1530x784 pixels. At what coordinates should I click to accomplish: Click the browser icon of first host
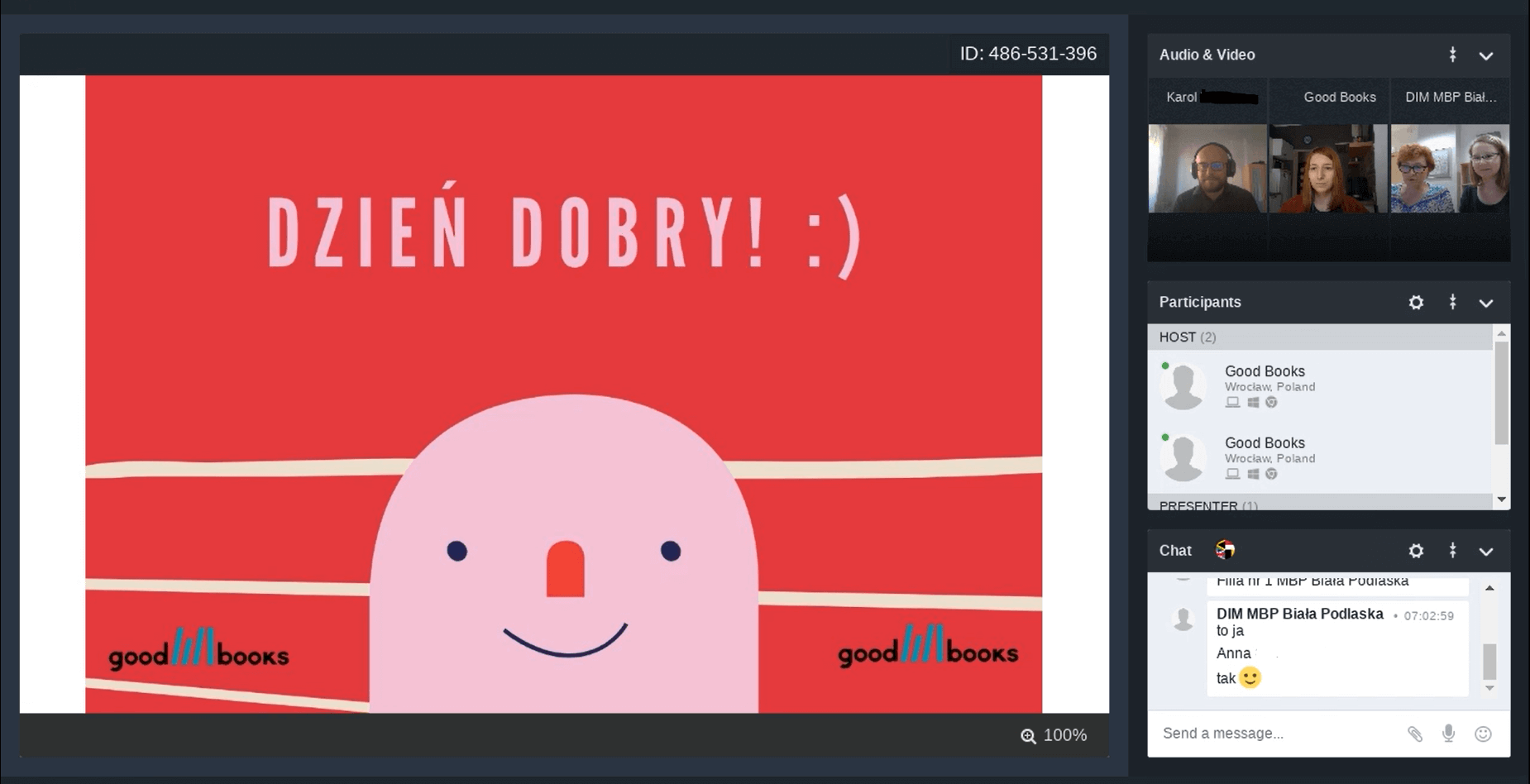(1271, 402)
